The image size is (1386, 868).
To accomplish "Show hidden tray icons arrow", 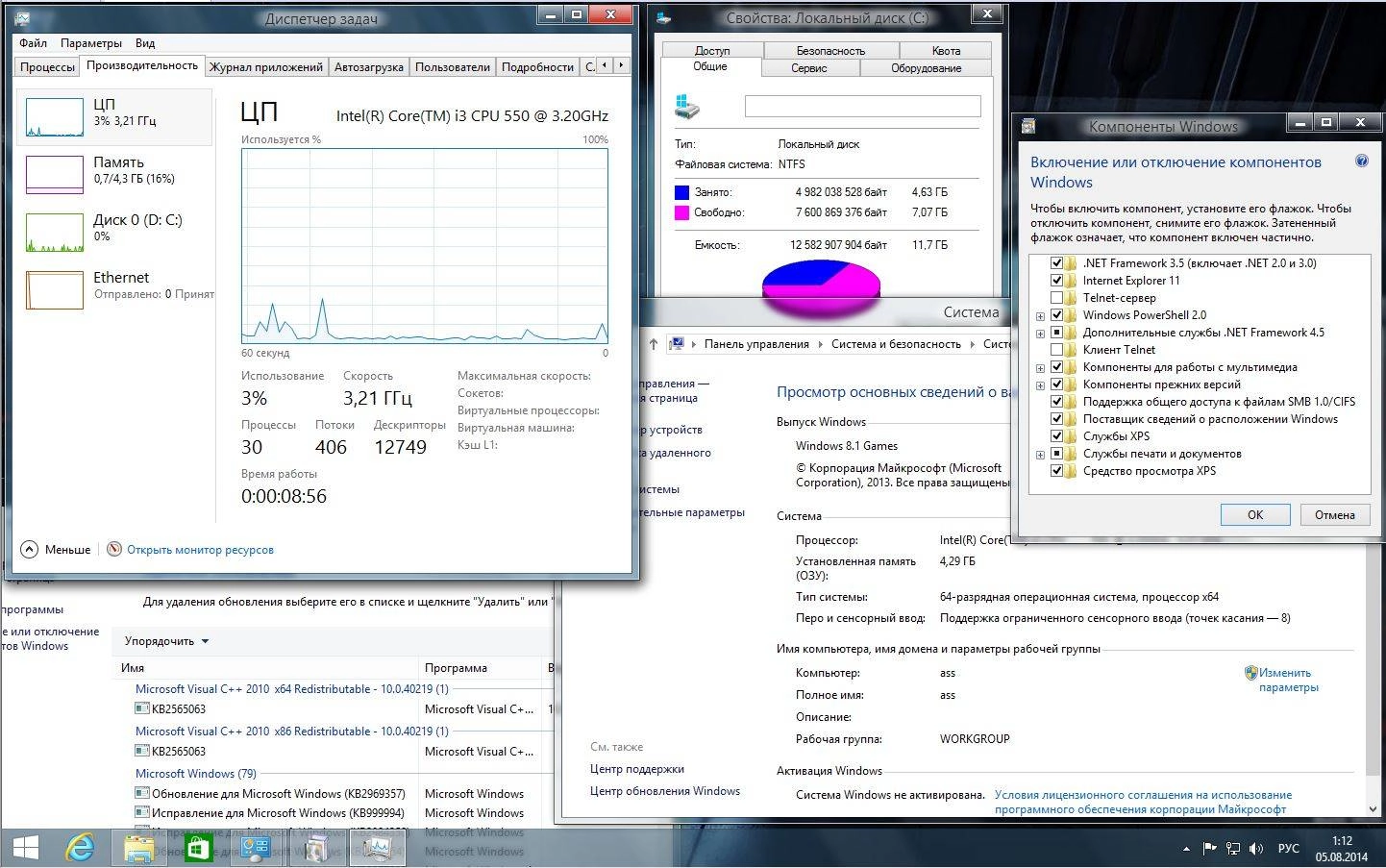I will tap(1186, 849).
